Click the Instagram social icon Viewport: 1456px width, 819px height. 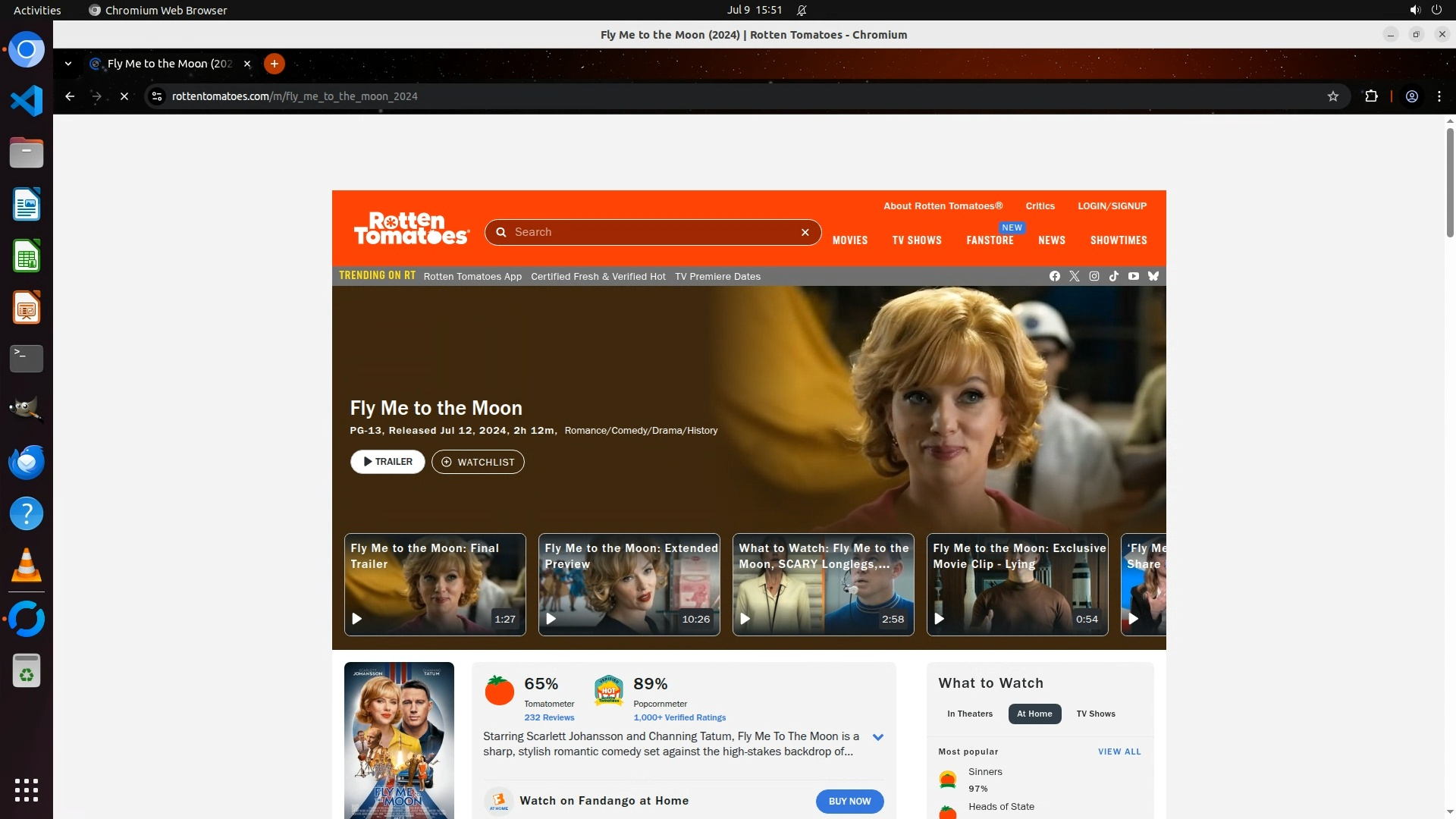tap(1094, 276)
